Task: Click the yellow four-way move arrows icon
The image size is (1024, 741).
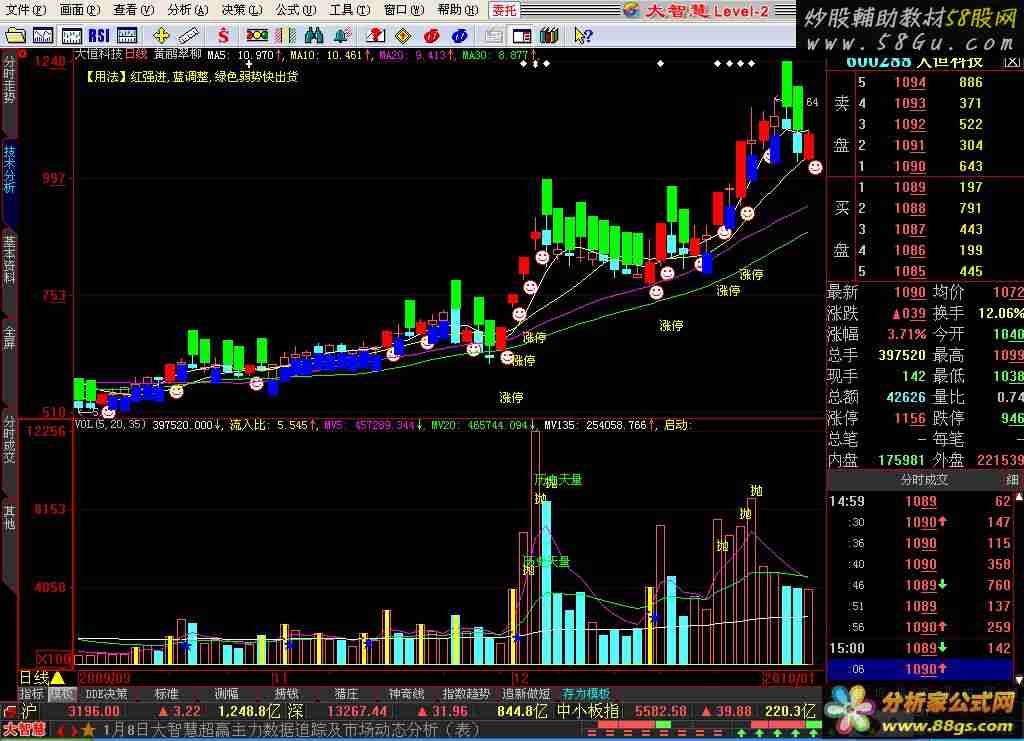Action: click(160, 35)
